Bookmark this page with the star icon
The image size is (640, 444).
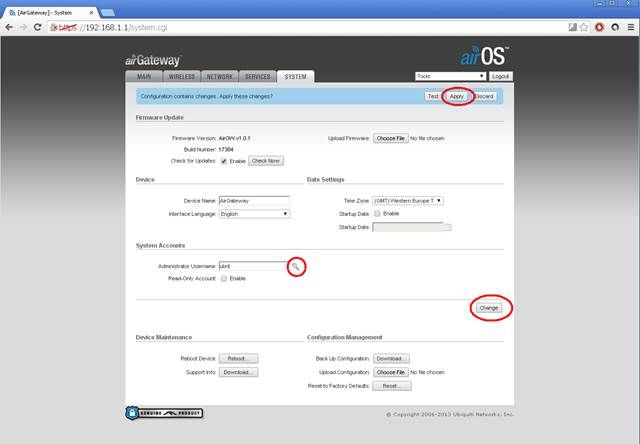pyautogui.click(x=584, y=27)
